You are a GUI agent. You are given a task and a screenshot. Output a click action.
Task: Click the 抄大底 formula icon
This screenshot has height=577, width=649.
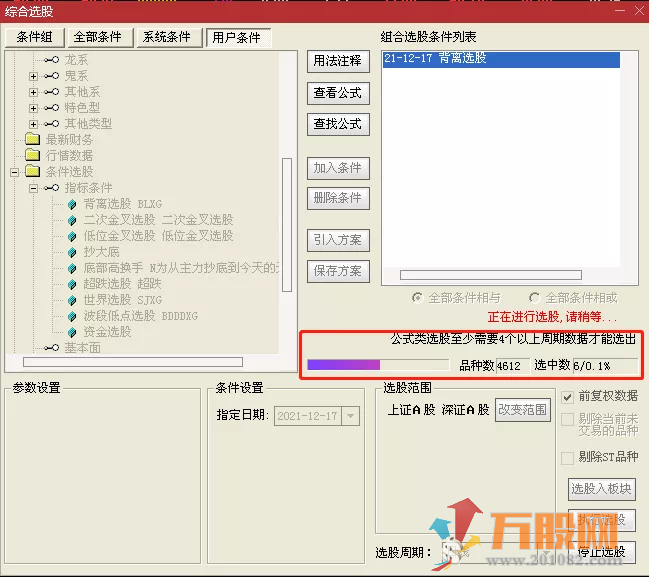point(72,252)
